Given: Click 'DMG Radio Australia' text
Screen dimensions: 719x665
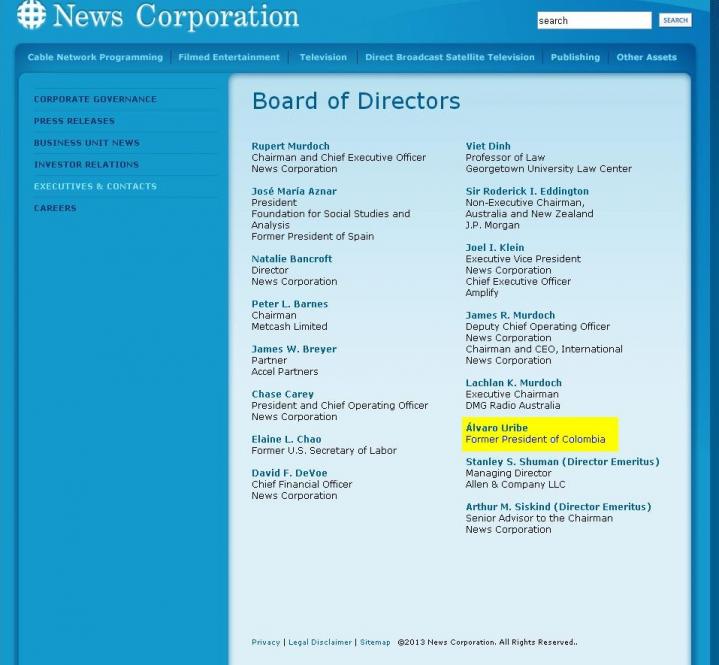Looking at the screenshot, I should (513, 406).
